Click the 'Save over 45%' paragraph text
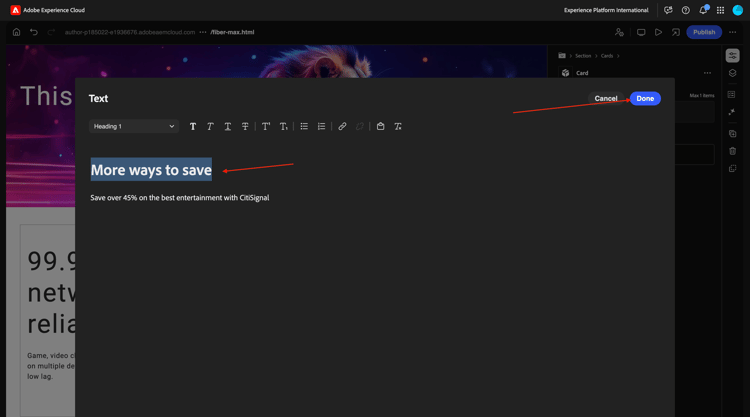Viewport: 750px width, 417px height. coord(180,198)
